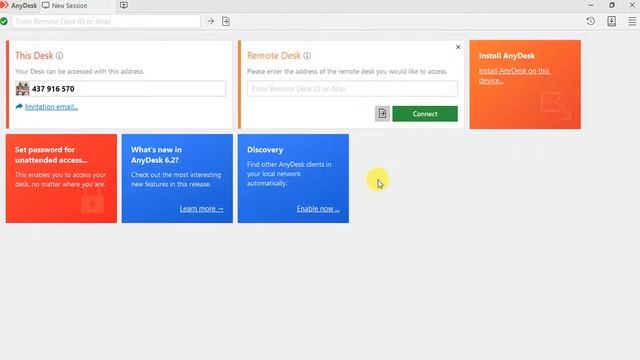Open the session history icon
Image resolution: width=640 pixels, height=360 pixels.
(590, 21)
